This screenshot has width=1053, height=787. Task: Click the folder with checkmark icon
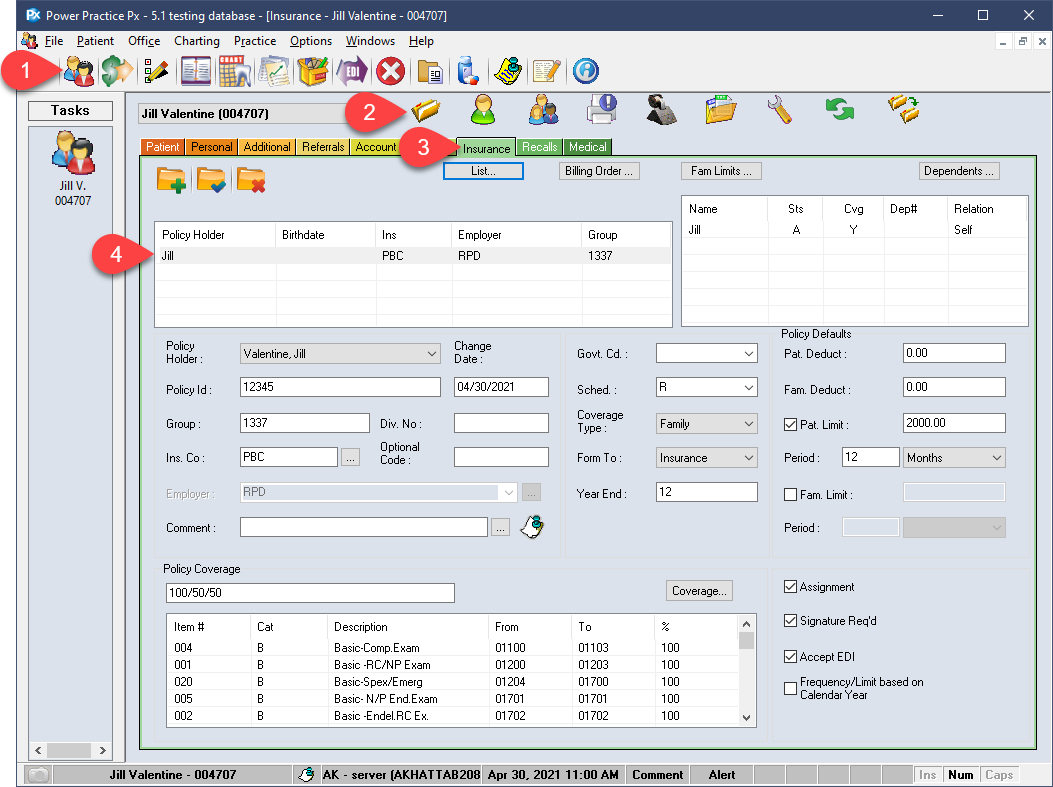click(x=211, y=180)
